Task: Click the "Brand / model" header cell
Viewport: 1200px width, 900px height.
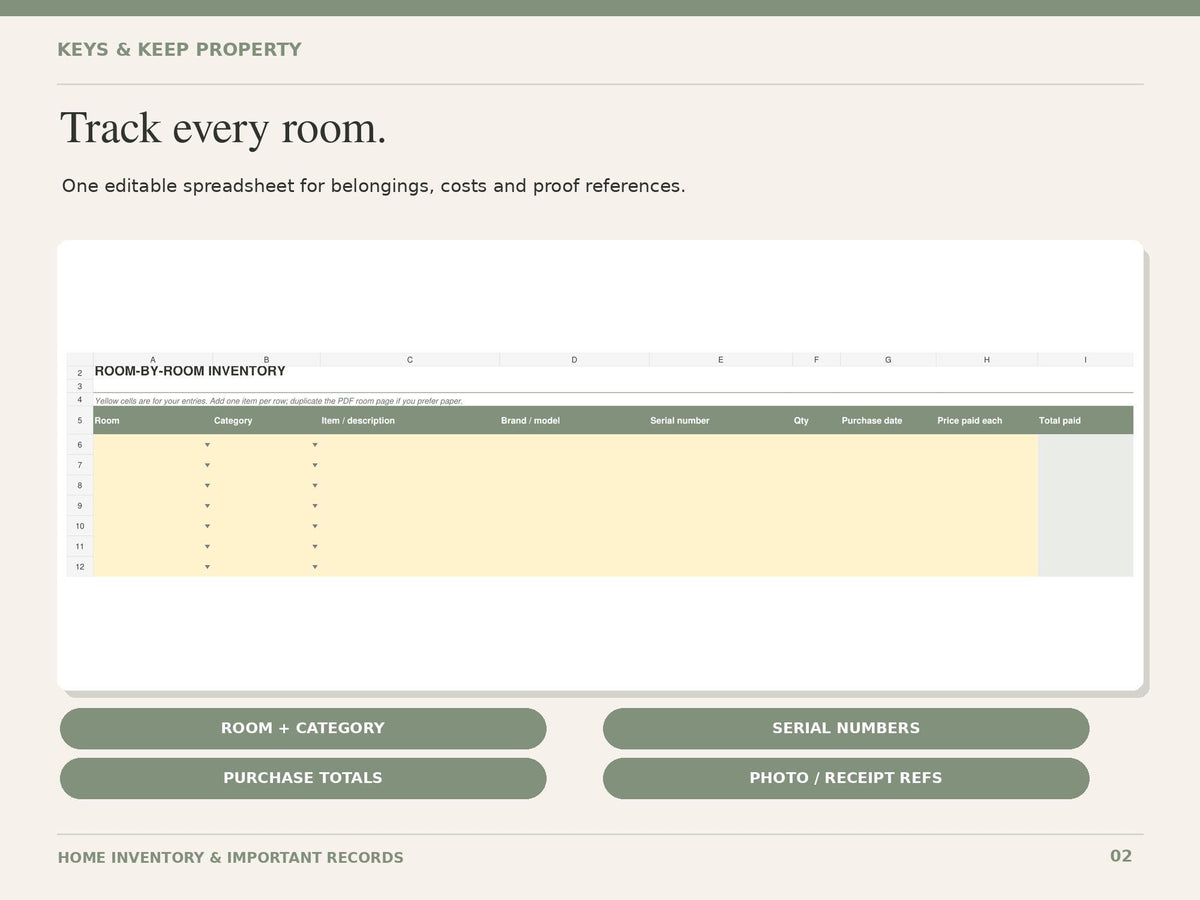Action: point(574,420)
